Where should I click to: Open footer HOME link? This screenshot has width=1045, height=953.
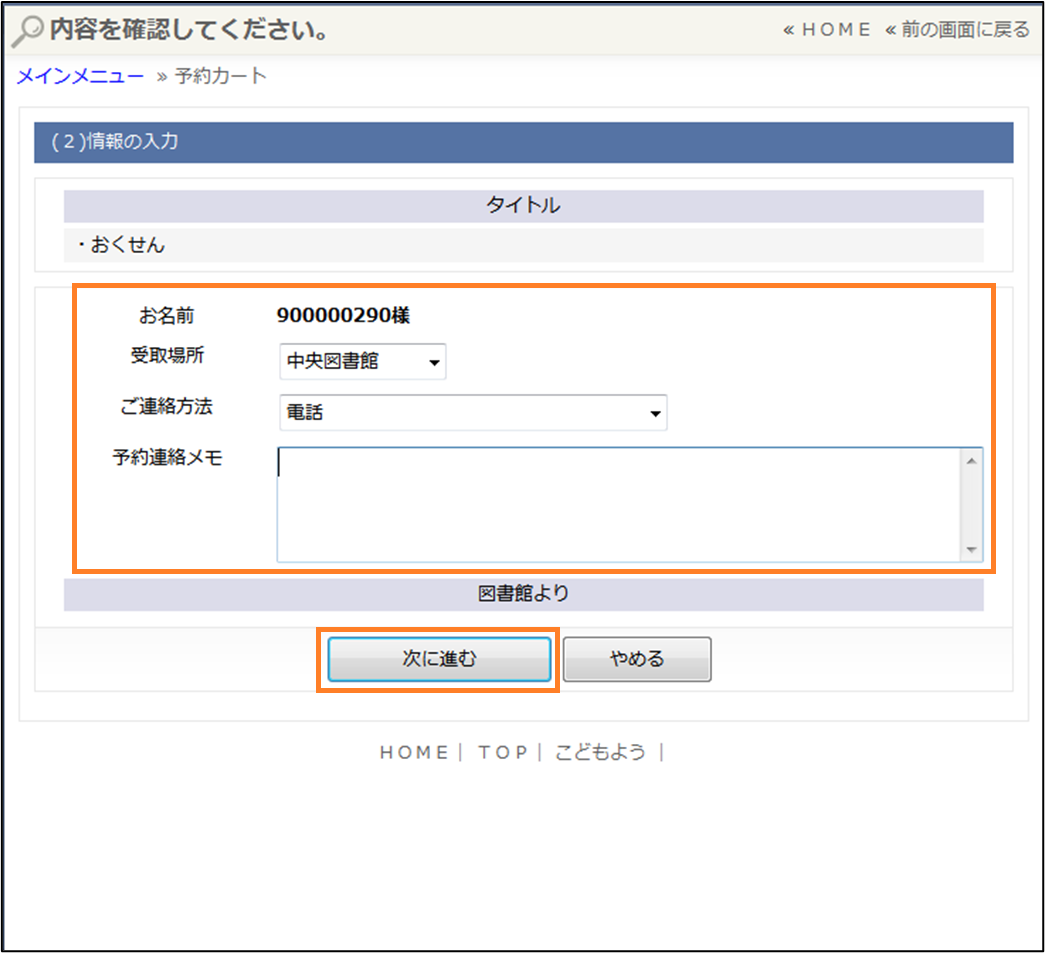414,752
